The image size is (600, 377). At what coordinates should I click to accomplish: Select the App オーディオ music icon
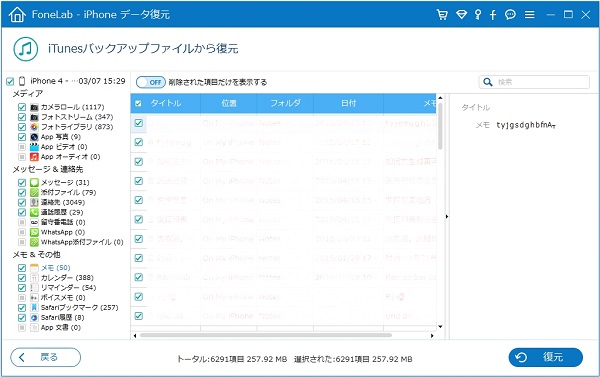click(x=34, y=157)
